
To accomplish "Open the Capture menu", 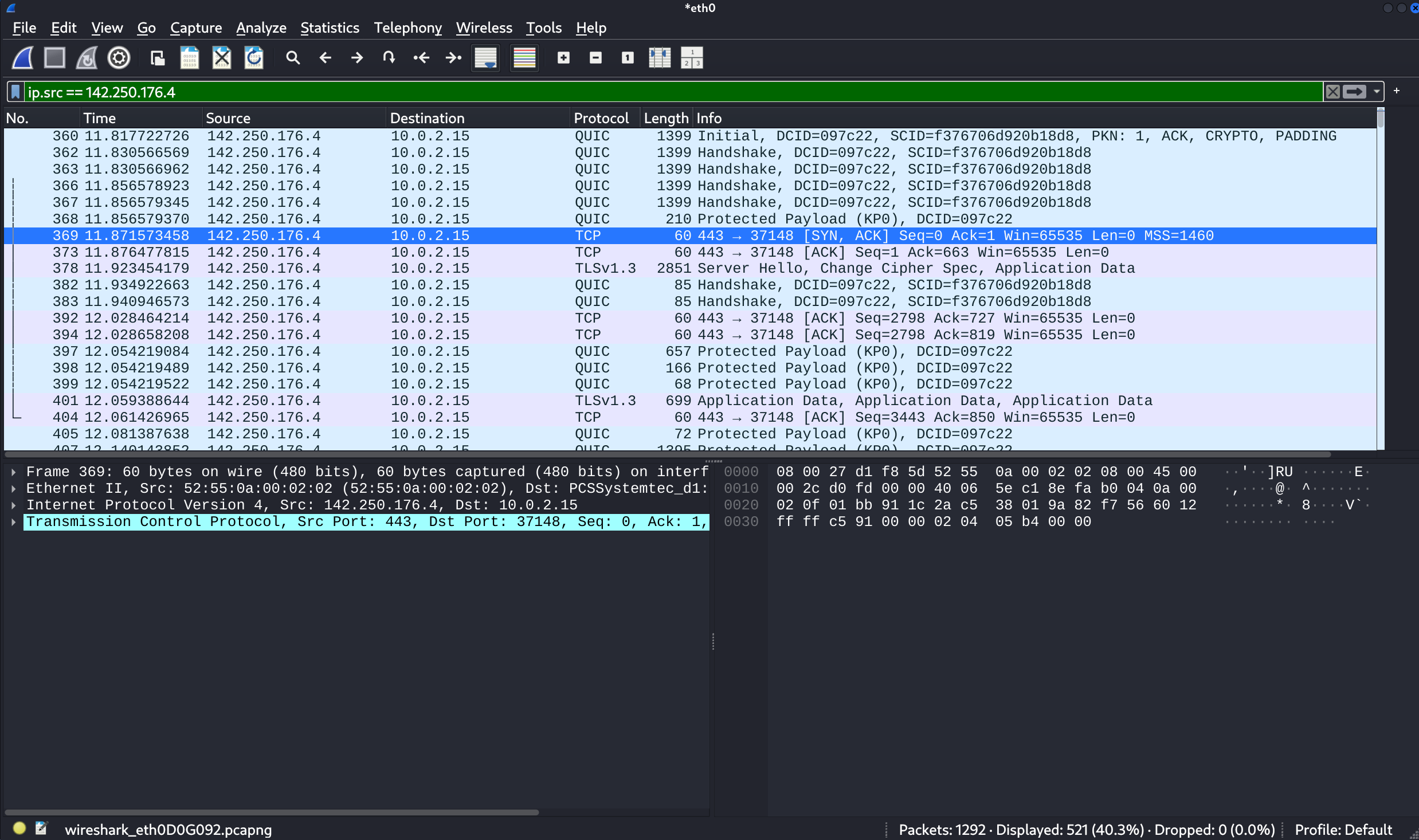I will point(196,28).
